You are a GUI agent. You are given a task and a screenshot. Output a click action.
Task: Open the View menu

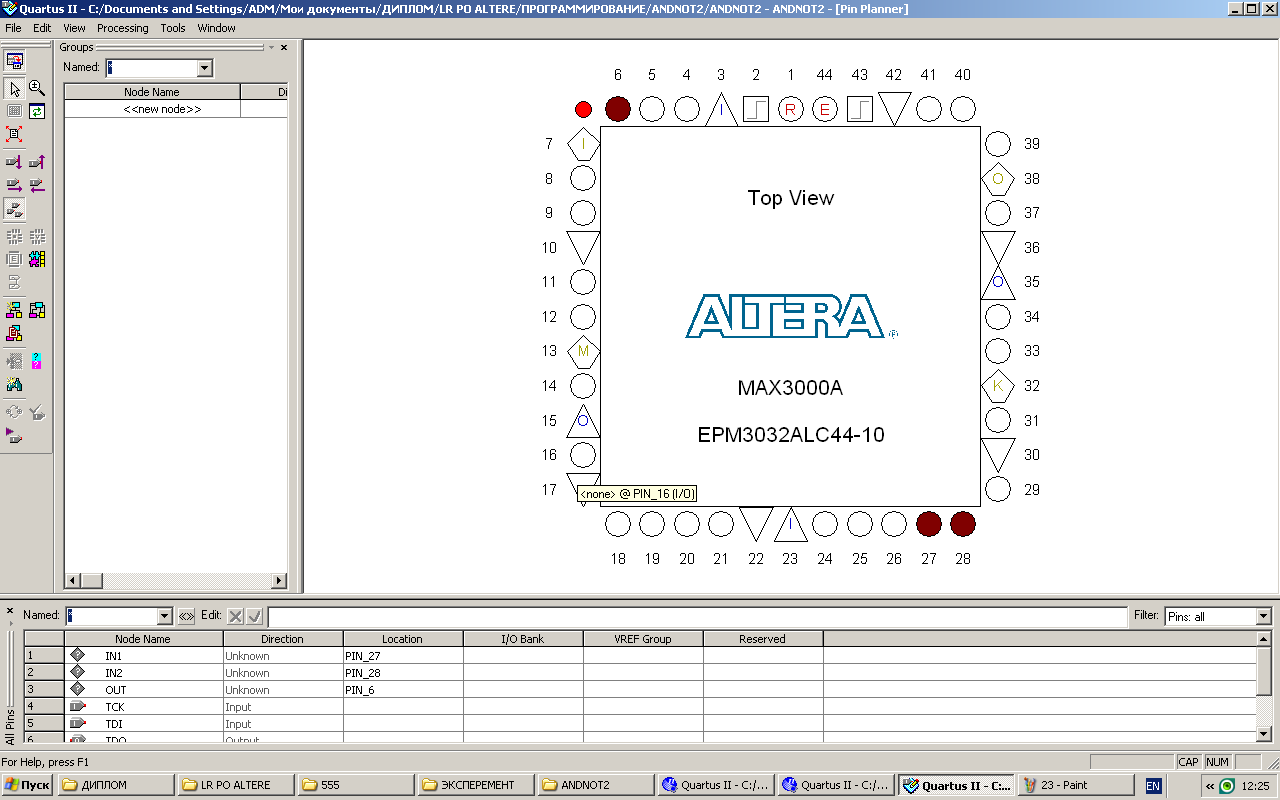(74, 28)
